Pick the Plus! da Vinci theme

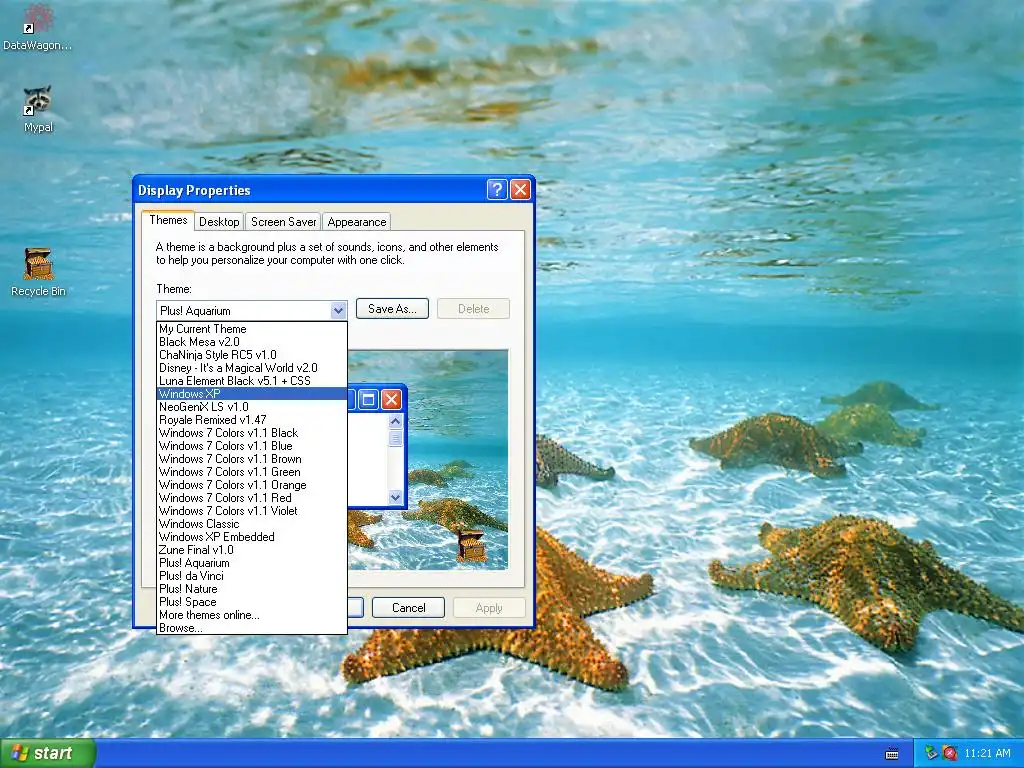coord(251,576)
